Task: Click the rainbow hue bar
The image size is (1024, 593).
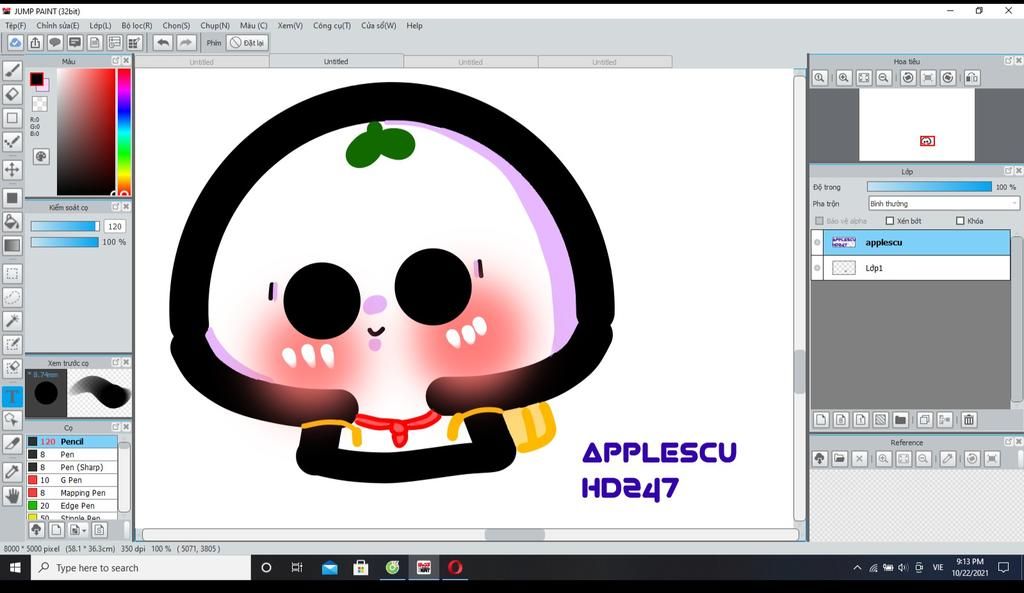Action: pos(124,131)
